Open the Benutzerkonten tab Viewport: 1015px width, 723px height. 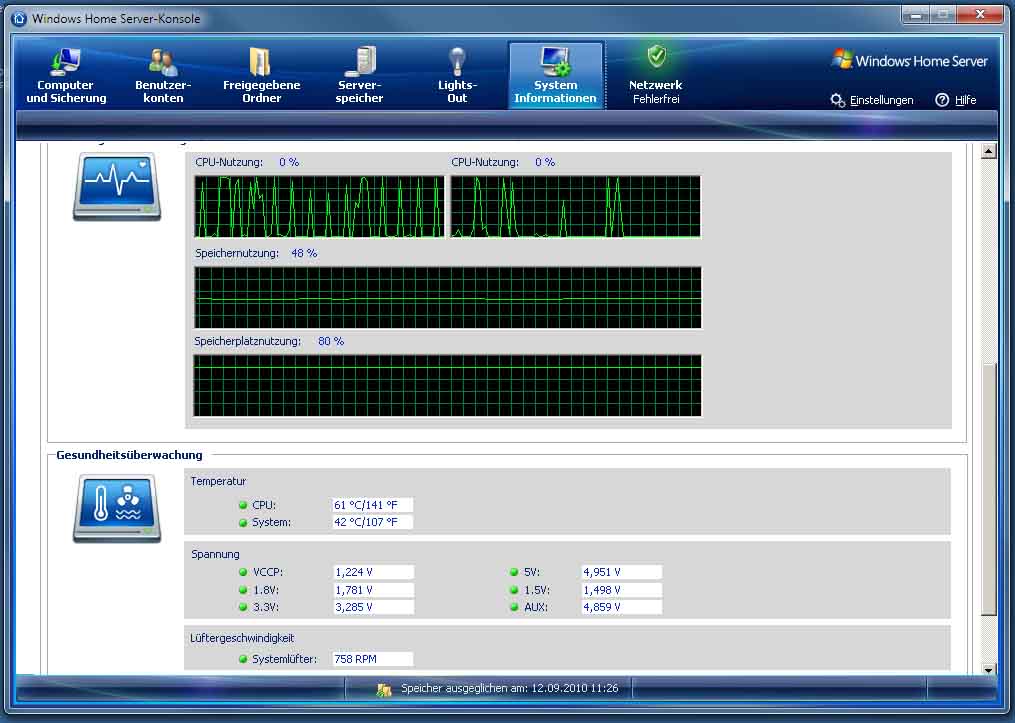[163, 76]
